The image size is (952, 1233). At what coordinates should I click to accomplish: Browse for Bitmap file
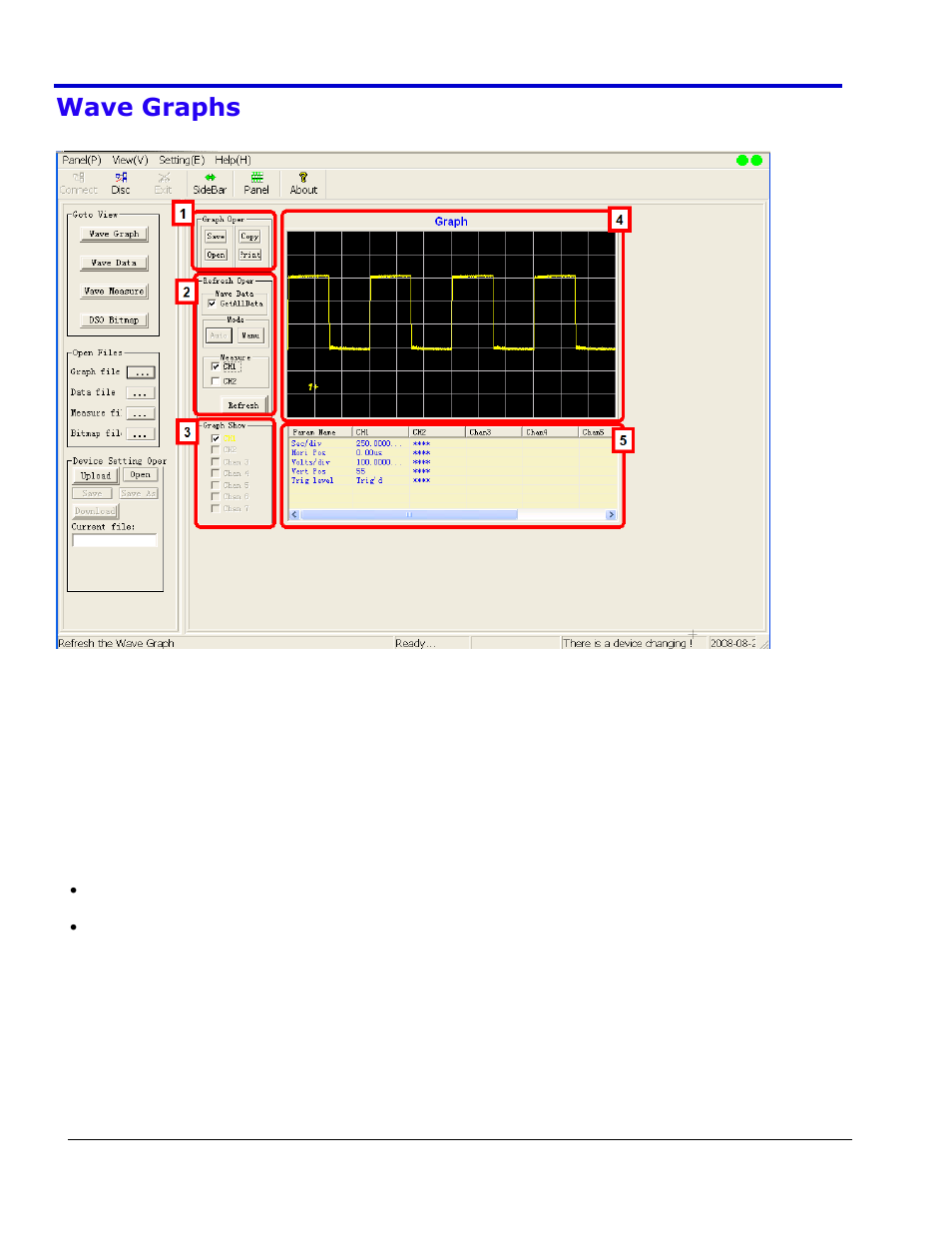coord(141,434)
